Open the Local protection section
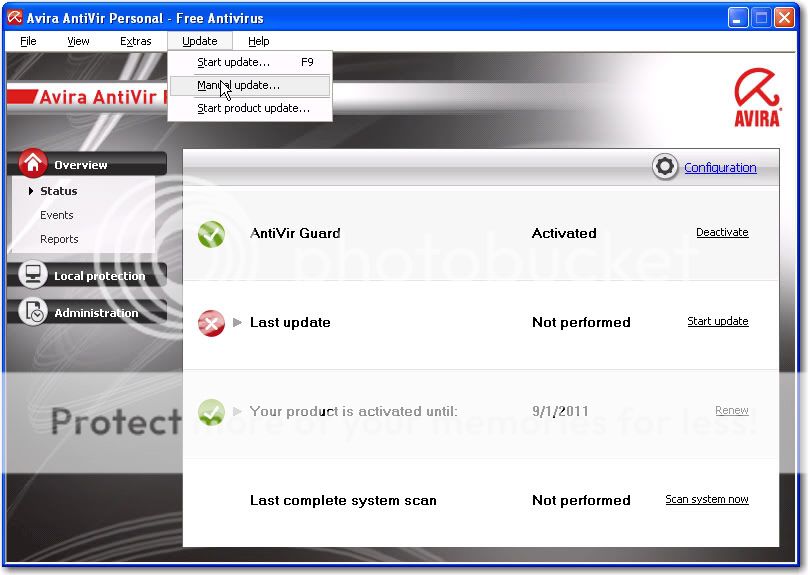The image size is (808, 575). pos(88,275)
